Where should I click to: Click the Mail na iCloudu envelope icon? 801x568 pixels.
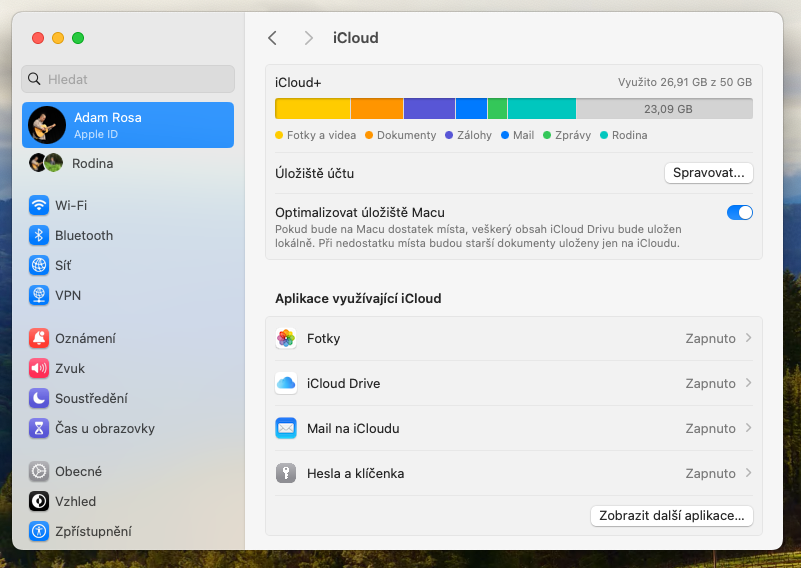[x=286, y=429]
